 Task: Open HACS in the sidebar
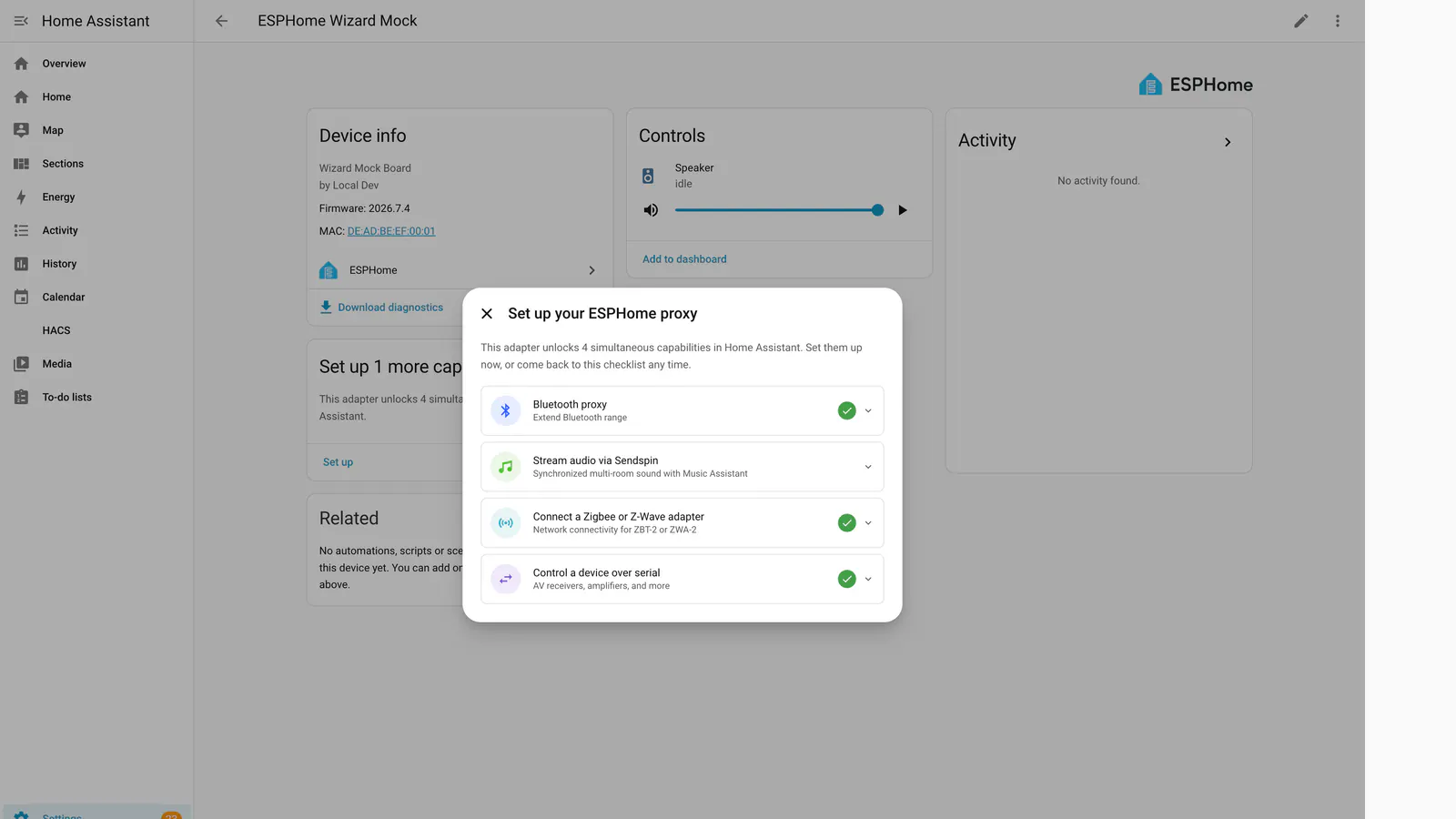point(96,331)
